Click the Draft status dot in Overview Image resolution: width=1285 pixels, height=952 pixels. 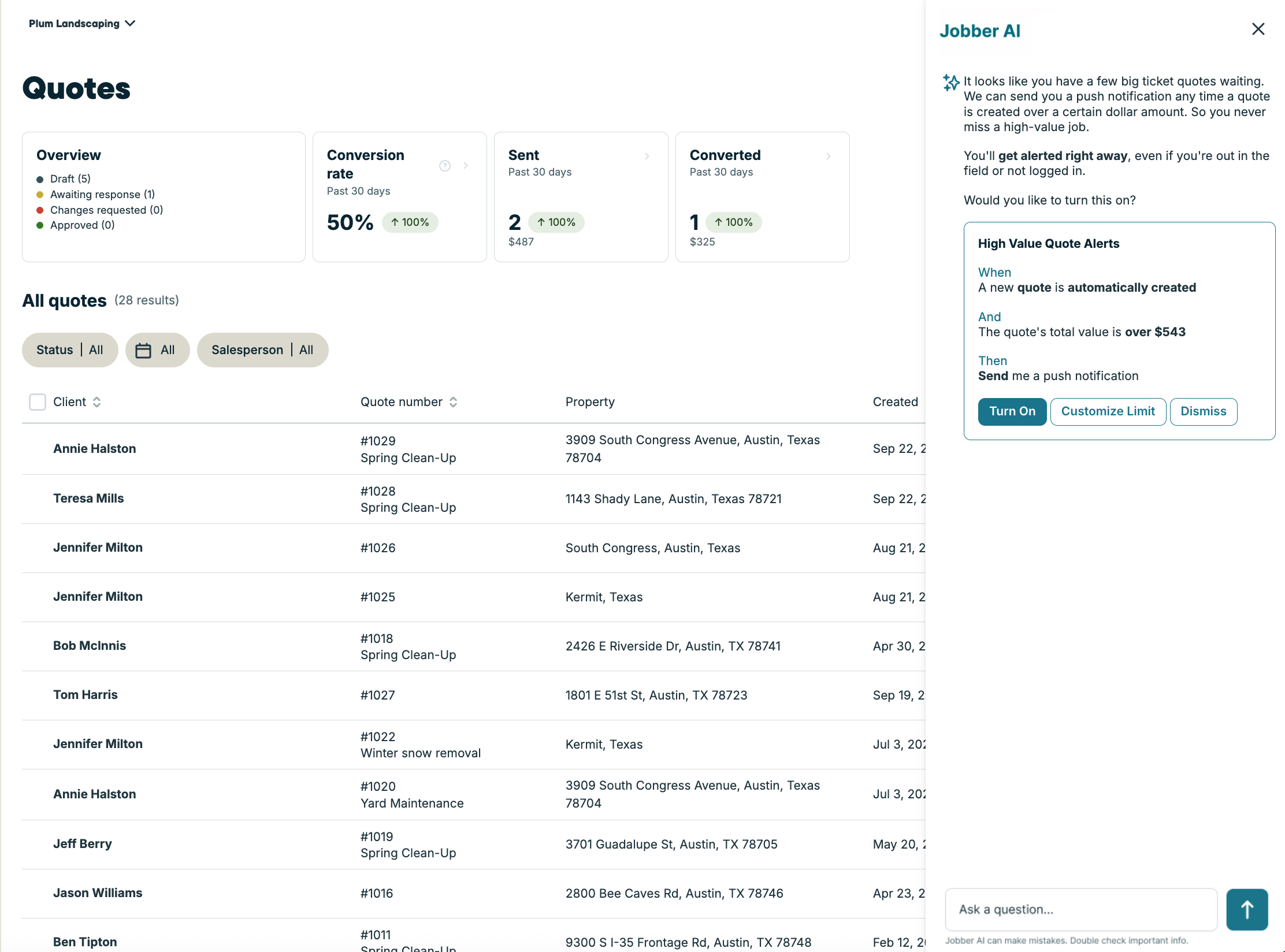[x=40, y=179]
